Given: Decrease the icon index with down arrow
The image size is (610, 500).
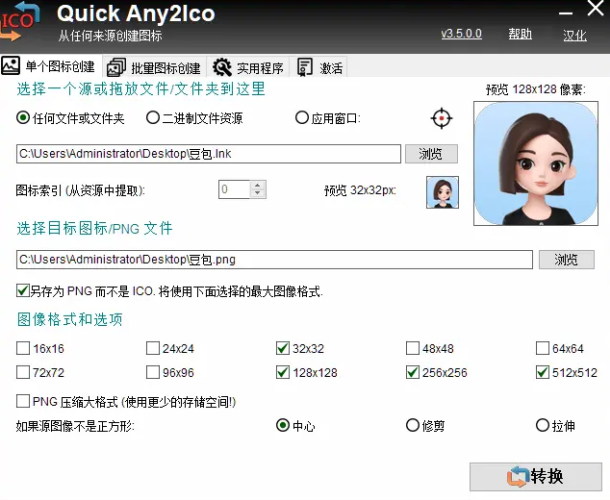Looking at the screenshot, I should (x=259, y=193).
